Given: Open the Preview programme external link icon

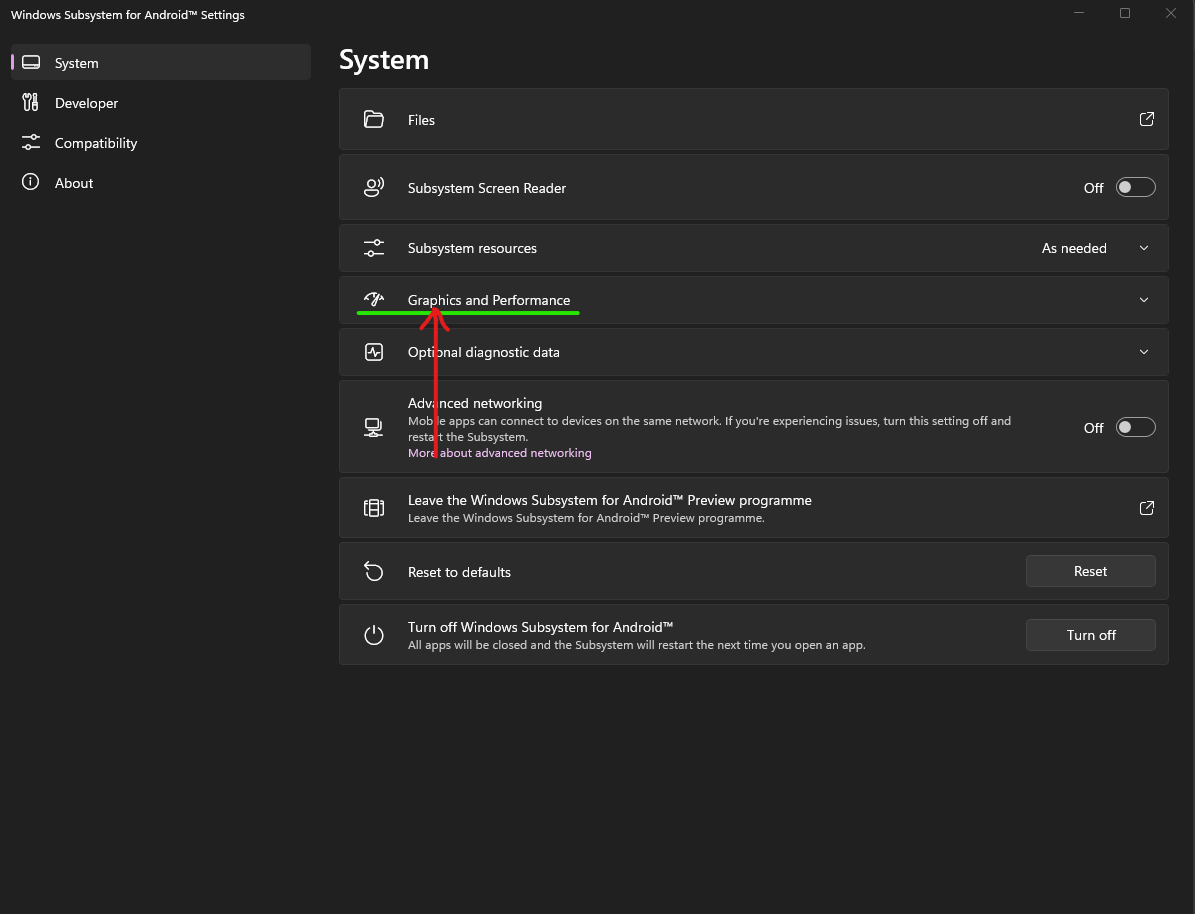Looking at the screenshot, I should [x=1146, y=508].
